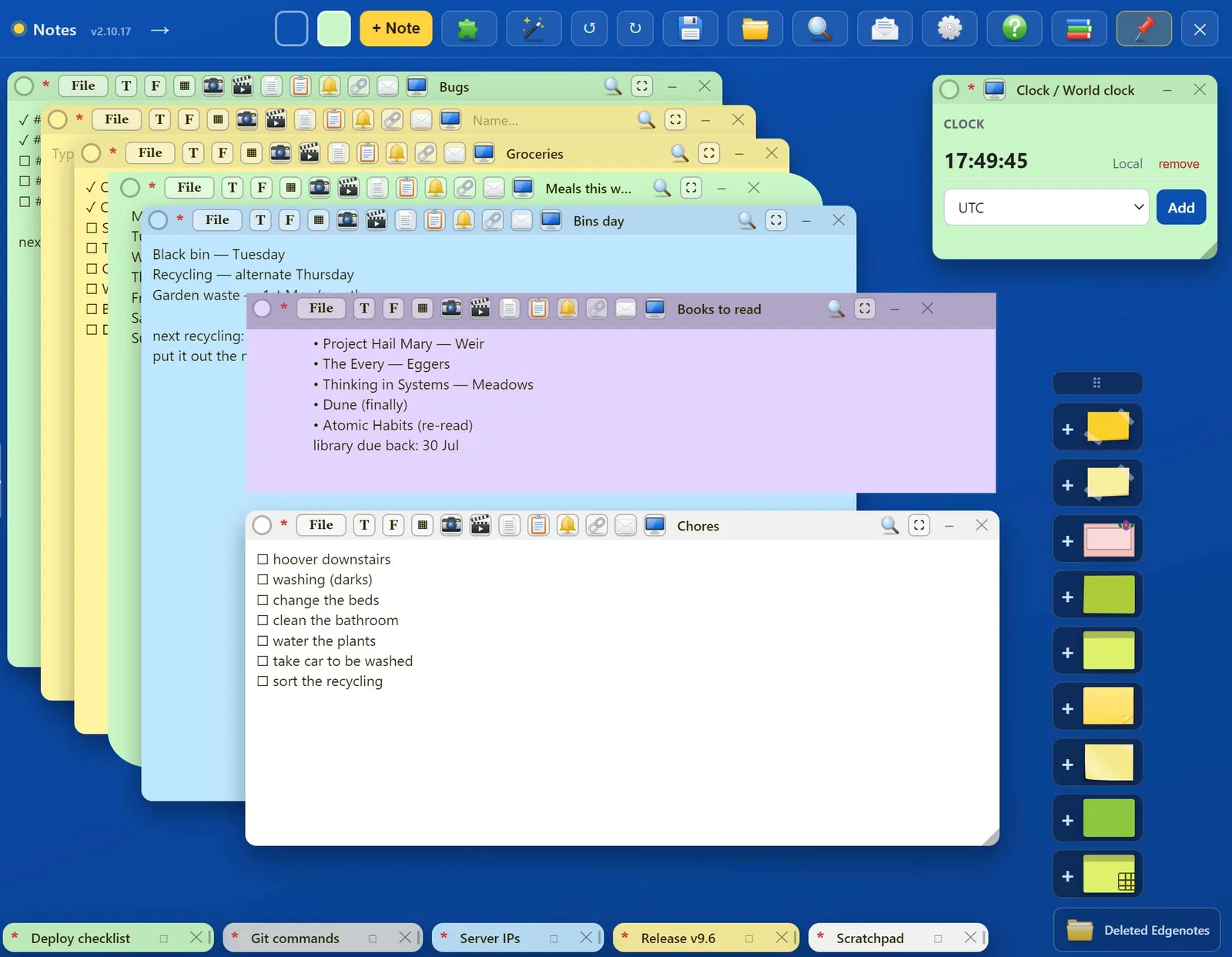Click the red 'remove' link in the clock
The width and height of the screenshot is (1232, 957).
coord(1179,164)
